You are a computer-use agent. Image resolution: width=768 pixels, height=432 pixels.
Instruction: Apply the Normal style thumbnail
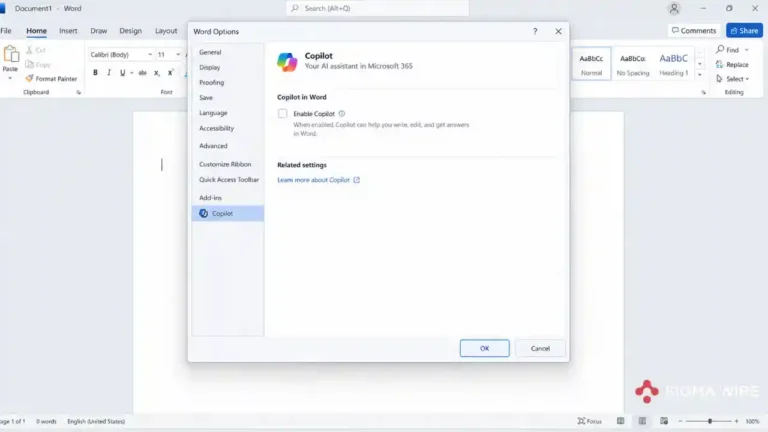(591, 64)
